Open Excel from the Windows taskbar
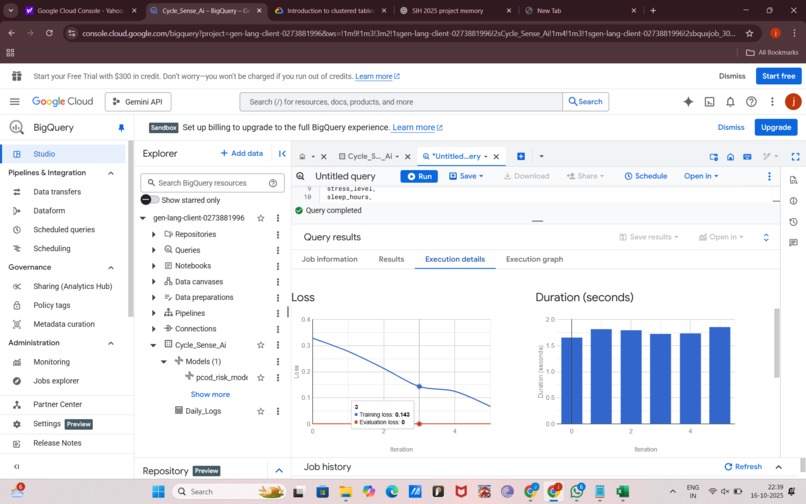 pyautogui.click(x=622, y=492)
